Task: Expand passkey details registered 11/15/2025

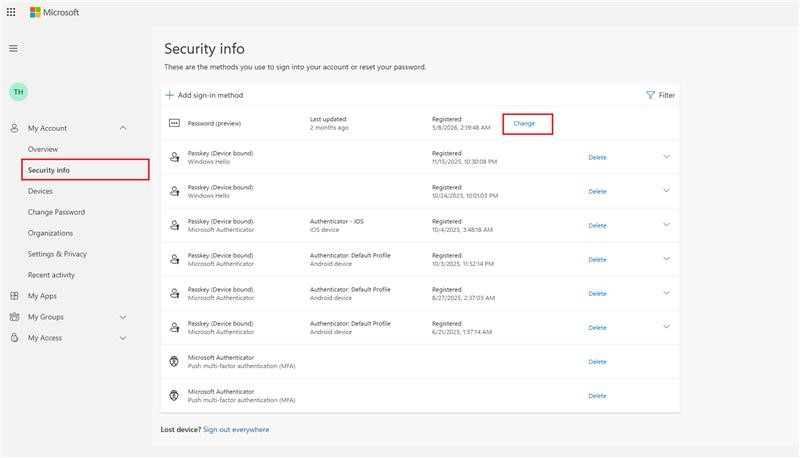Action: (x=666, y=157)
